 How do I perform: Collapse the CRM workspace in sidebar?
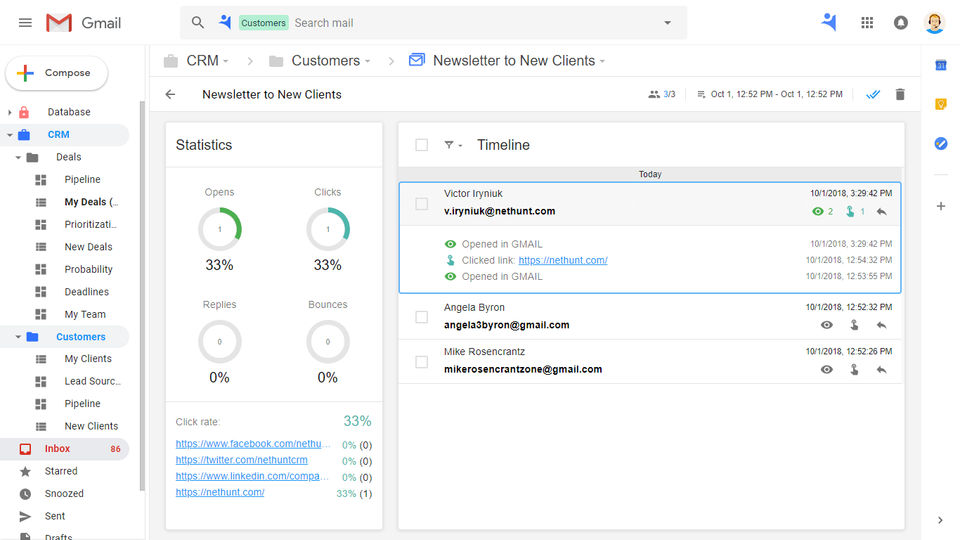point(9,135)
